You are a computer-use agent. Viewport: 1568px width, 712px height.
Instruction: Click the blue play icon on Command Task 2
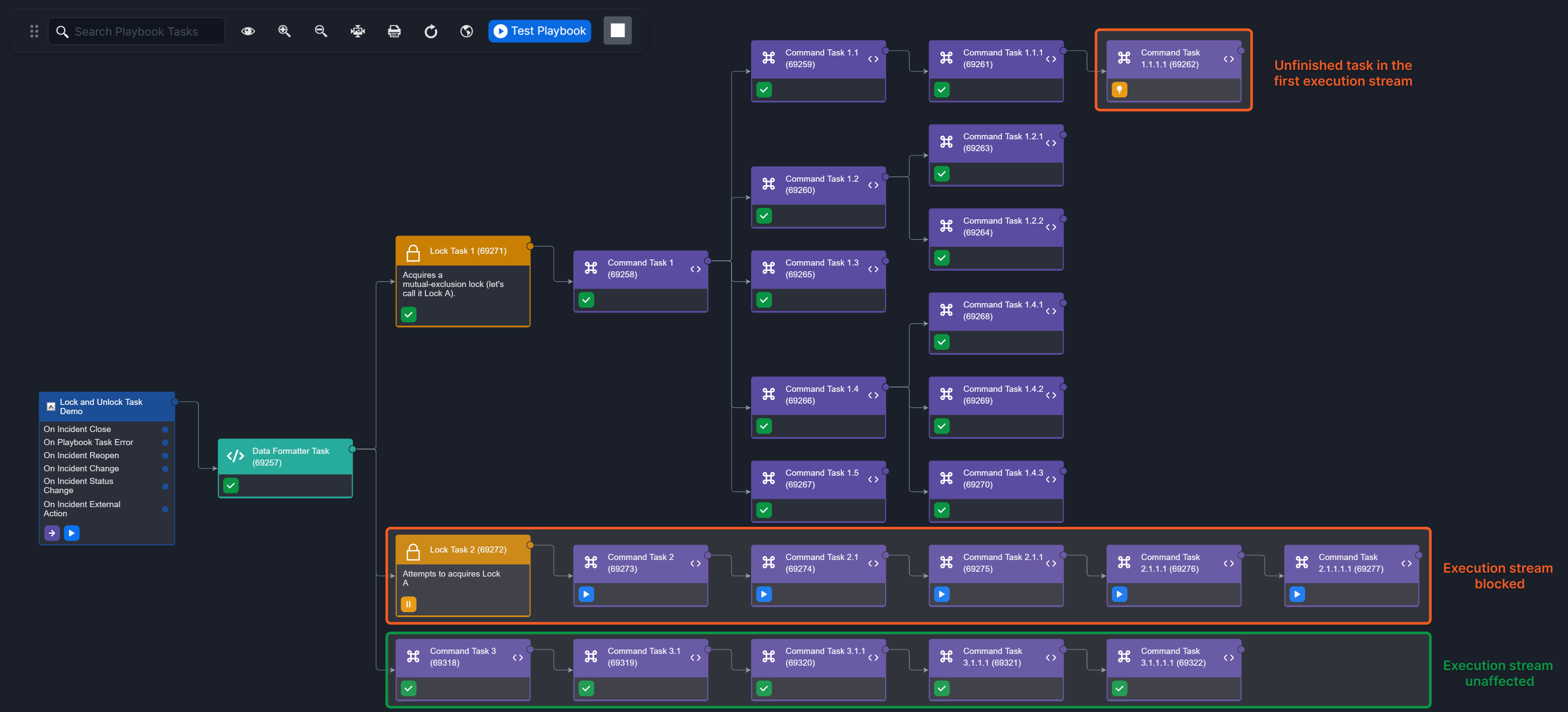[586, 594]
